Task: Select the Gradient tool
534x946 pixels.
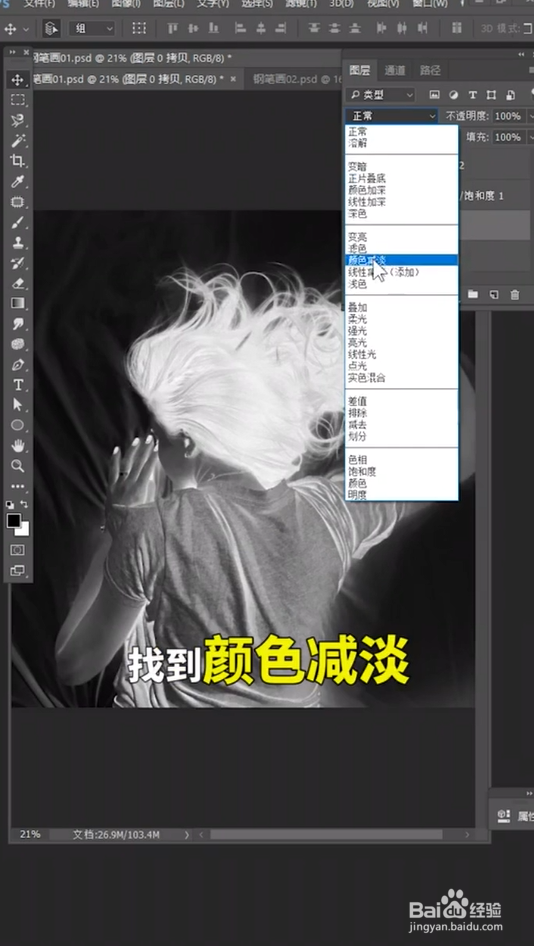Action: coord(17,303)
